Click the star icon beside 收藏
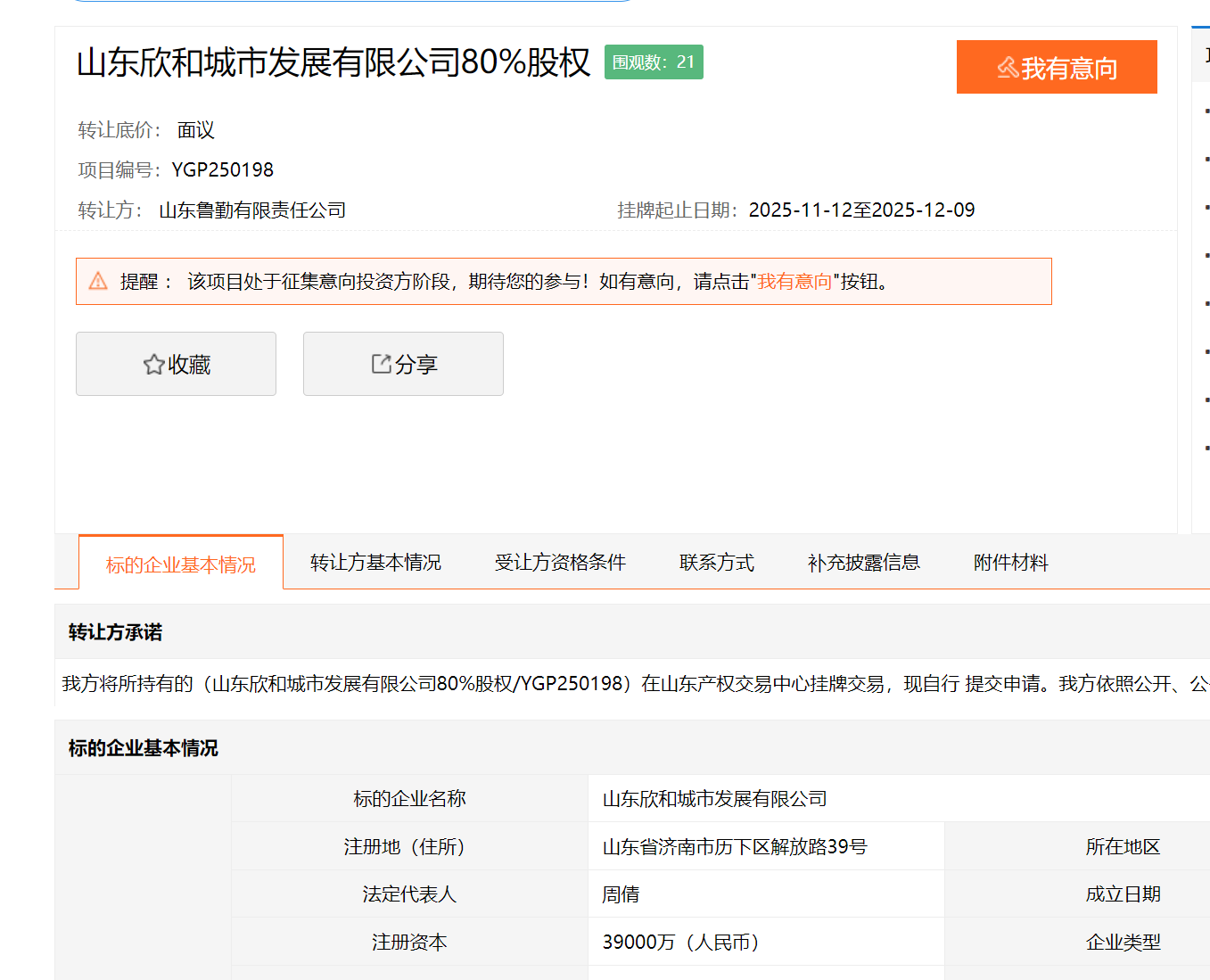The width and height of the screenshot is (1210, 980). coord(153,365)
